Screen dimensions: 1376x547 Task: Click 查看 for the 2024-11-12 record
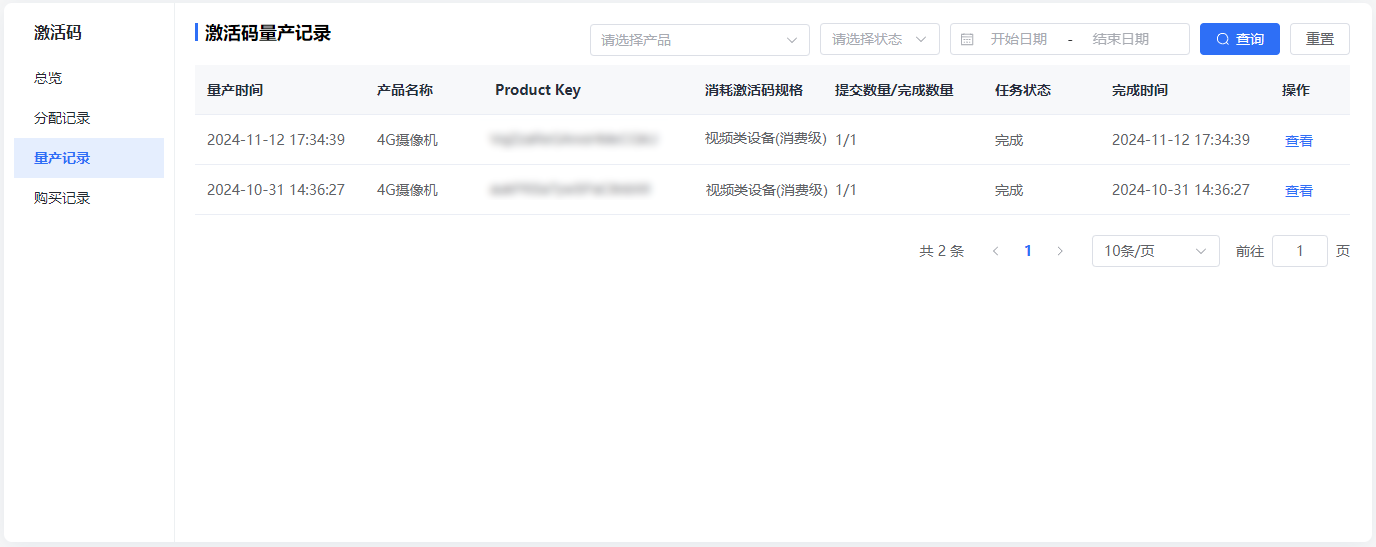1299,141
